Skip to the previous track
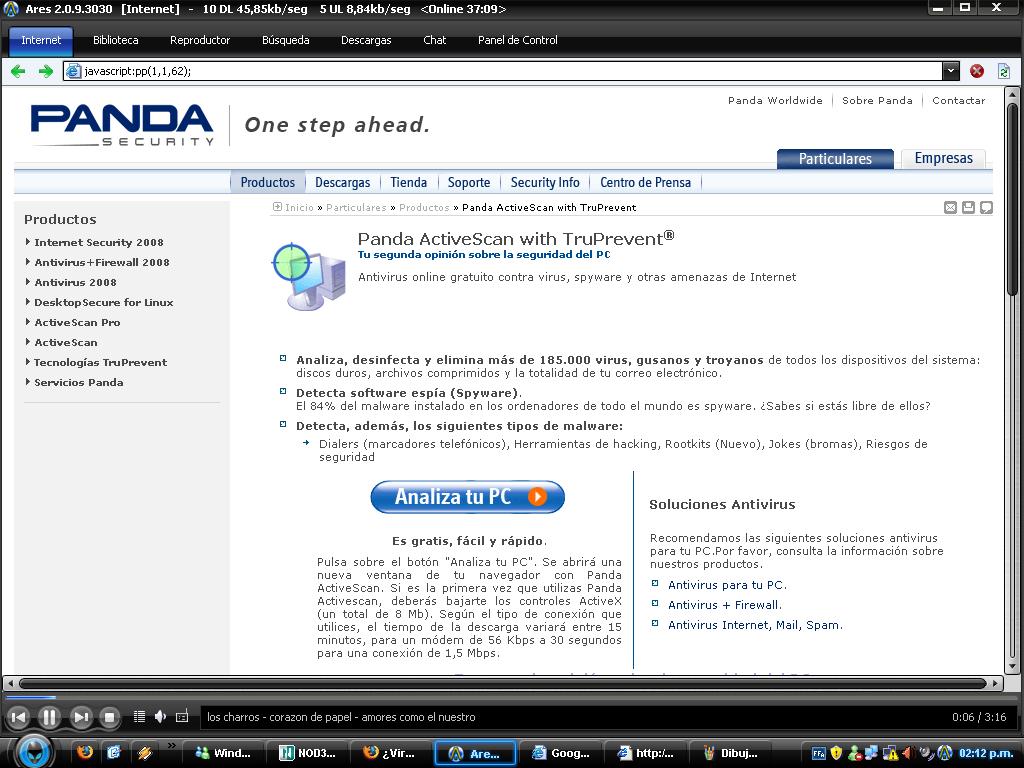 tap(19, 717)
